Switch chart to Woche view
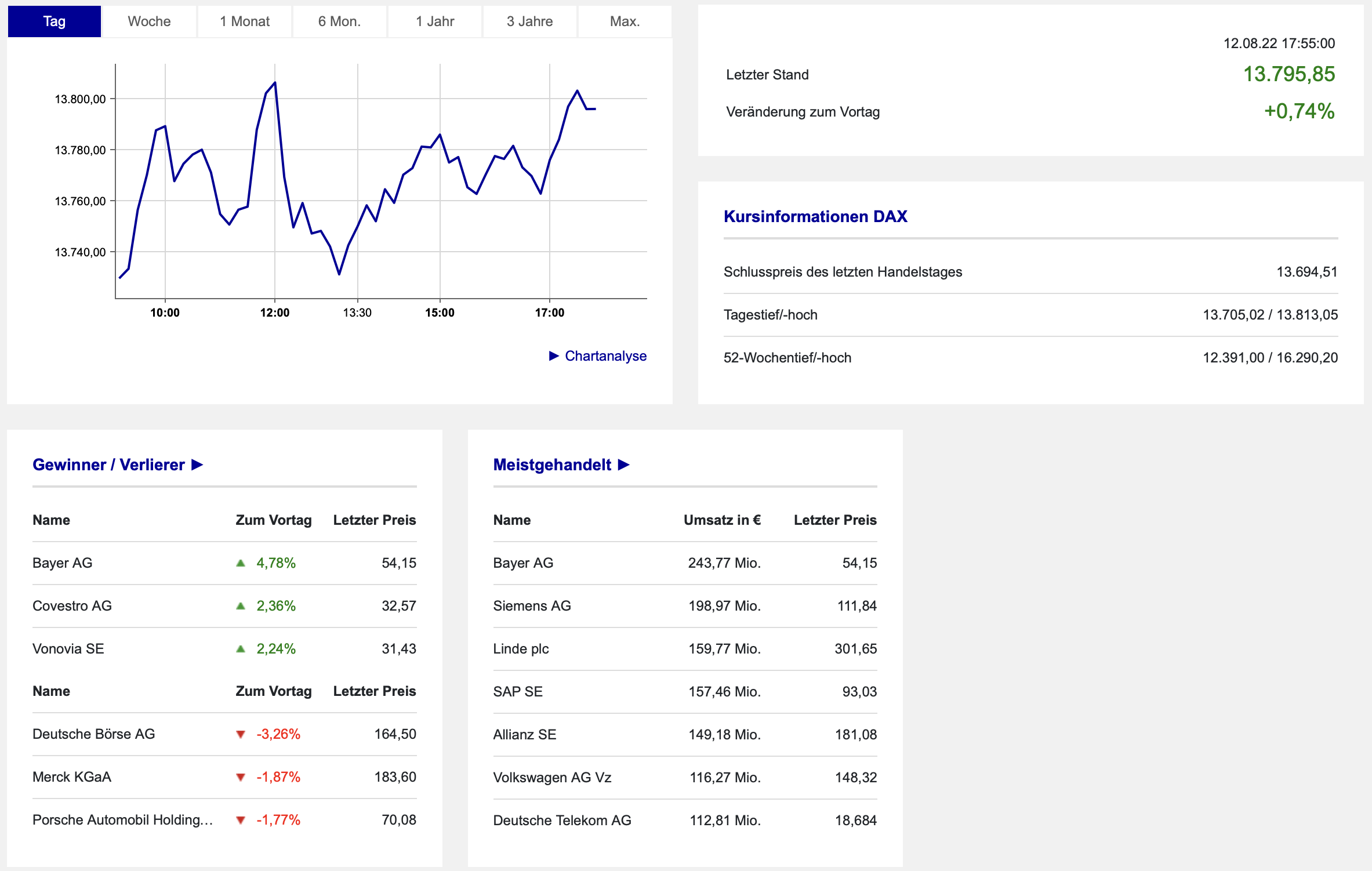The width and height of the screenshot is (1372, 871). tap(149, 21)
